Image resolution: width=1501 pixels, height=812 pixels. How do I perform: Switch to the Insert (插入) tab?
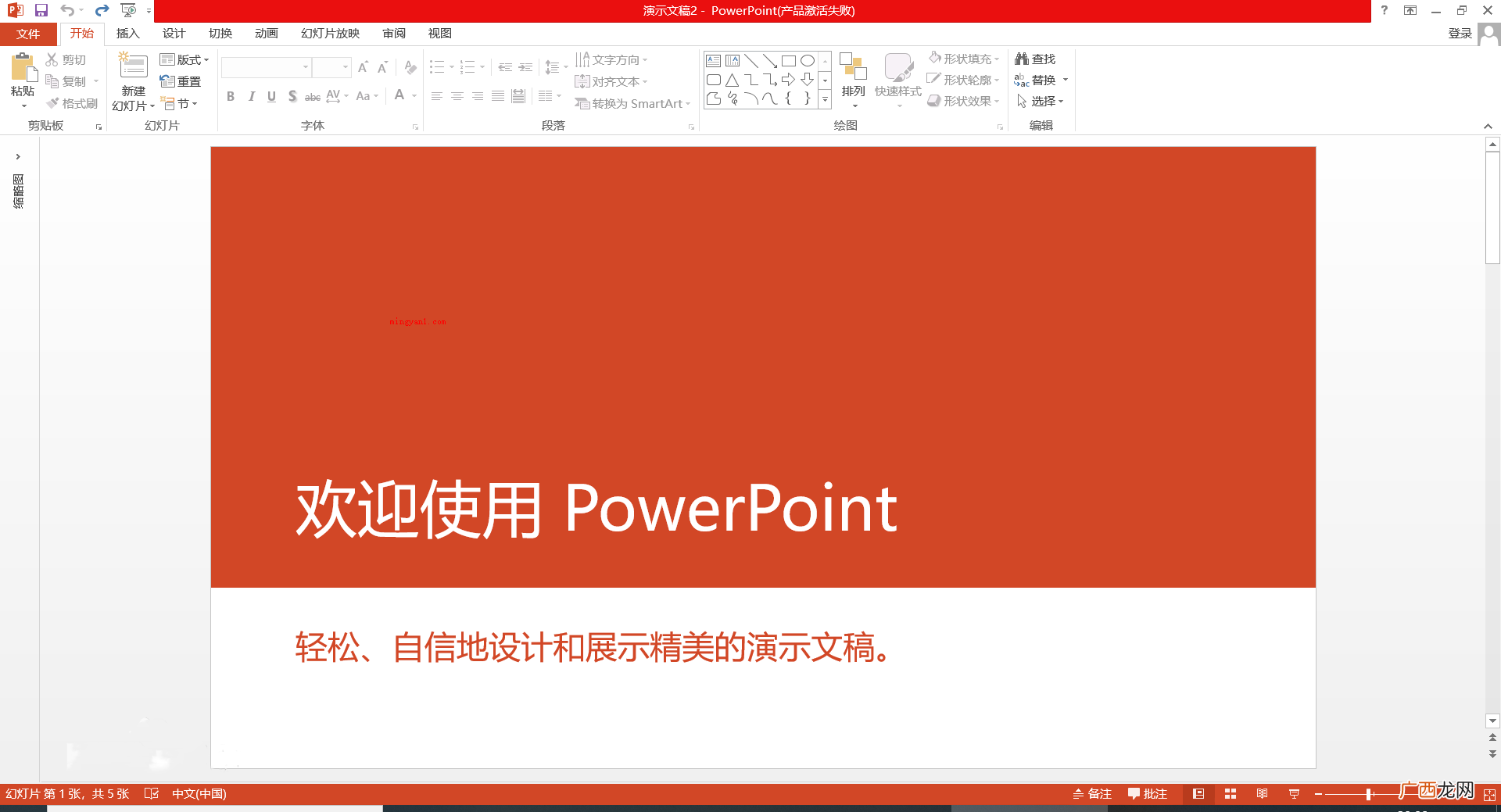pos(127,34)
